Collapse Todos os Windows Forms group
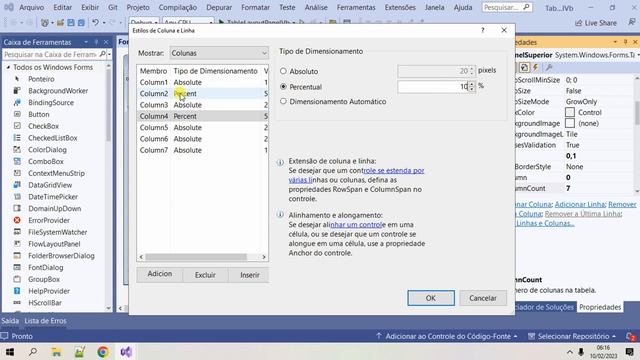The height and width of the screenshot is (360, 640). (8, 67)
